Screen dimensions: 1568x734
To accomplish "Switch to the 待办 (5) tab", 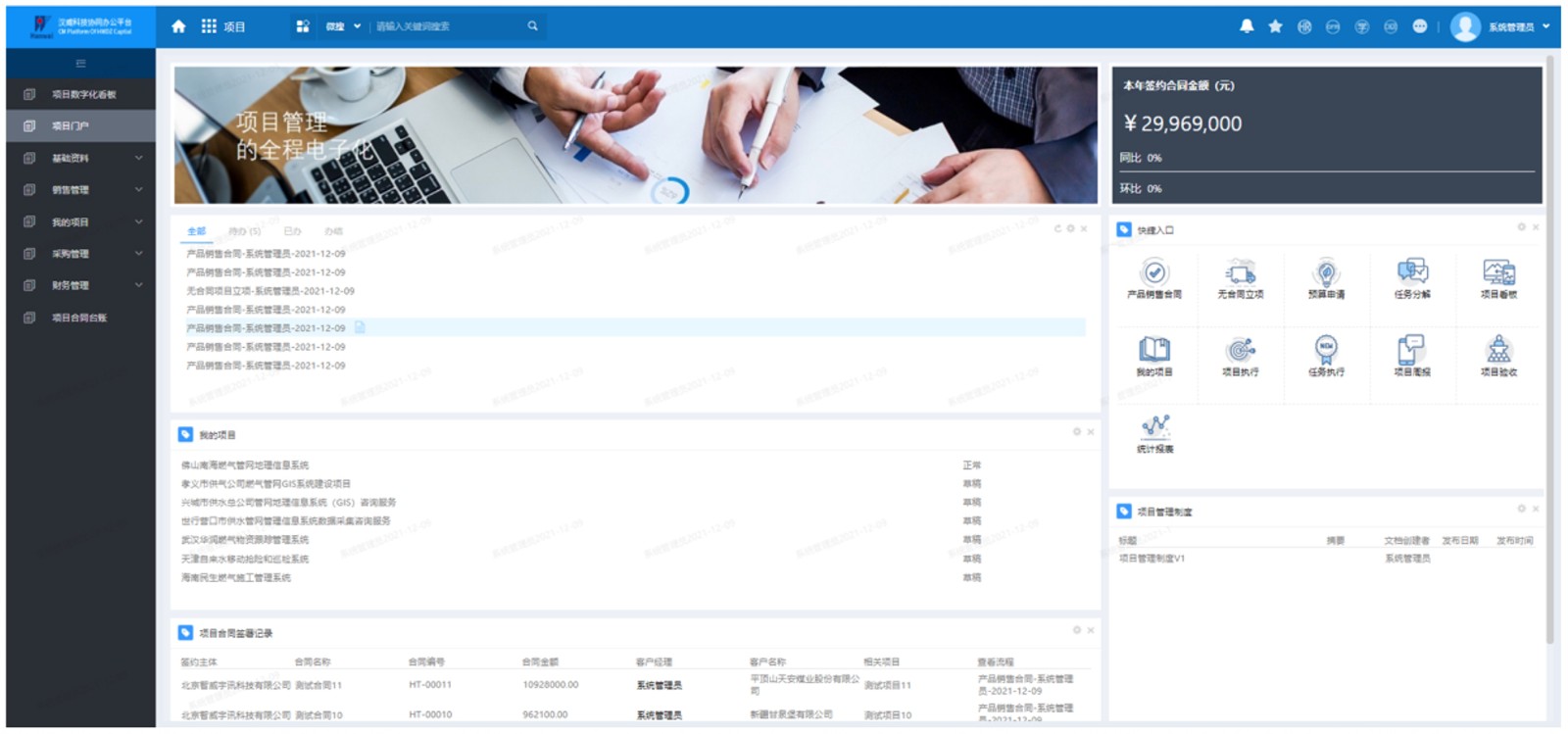I will 244,231.
